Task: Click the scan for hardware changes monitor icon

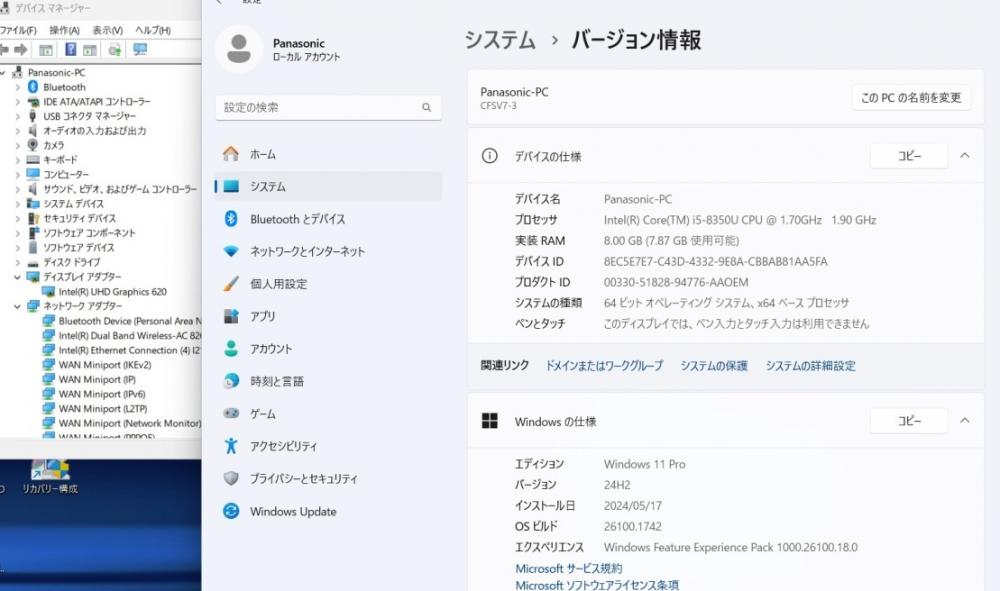Action: [x=140, y=50]
